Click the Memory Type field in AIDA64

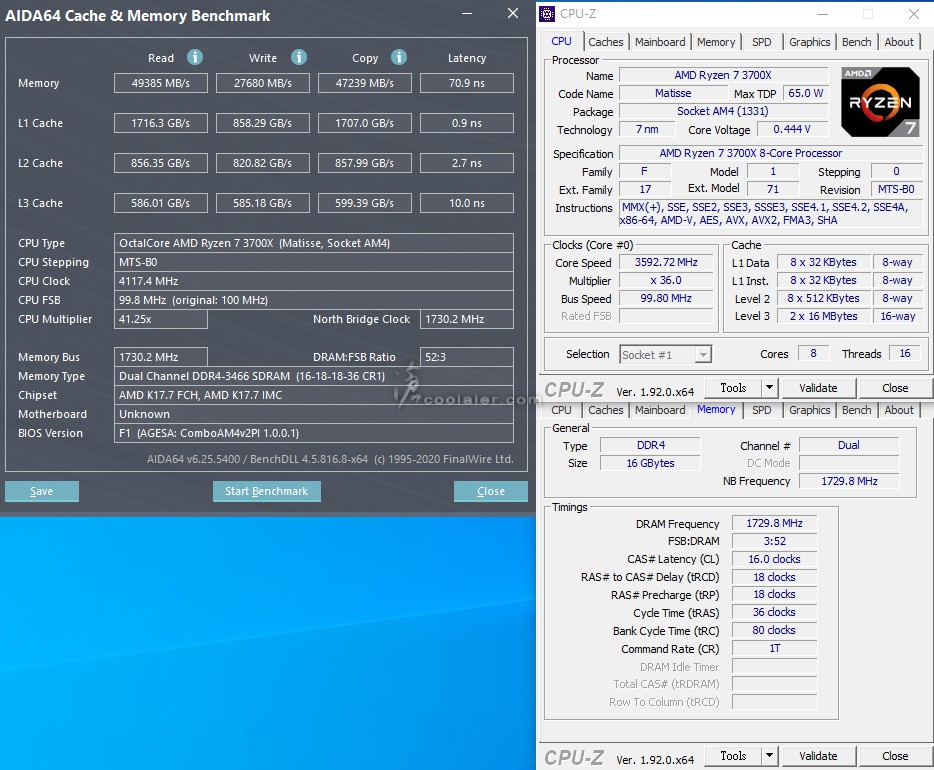pos(314,376)
